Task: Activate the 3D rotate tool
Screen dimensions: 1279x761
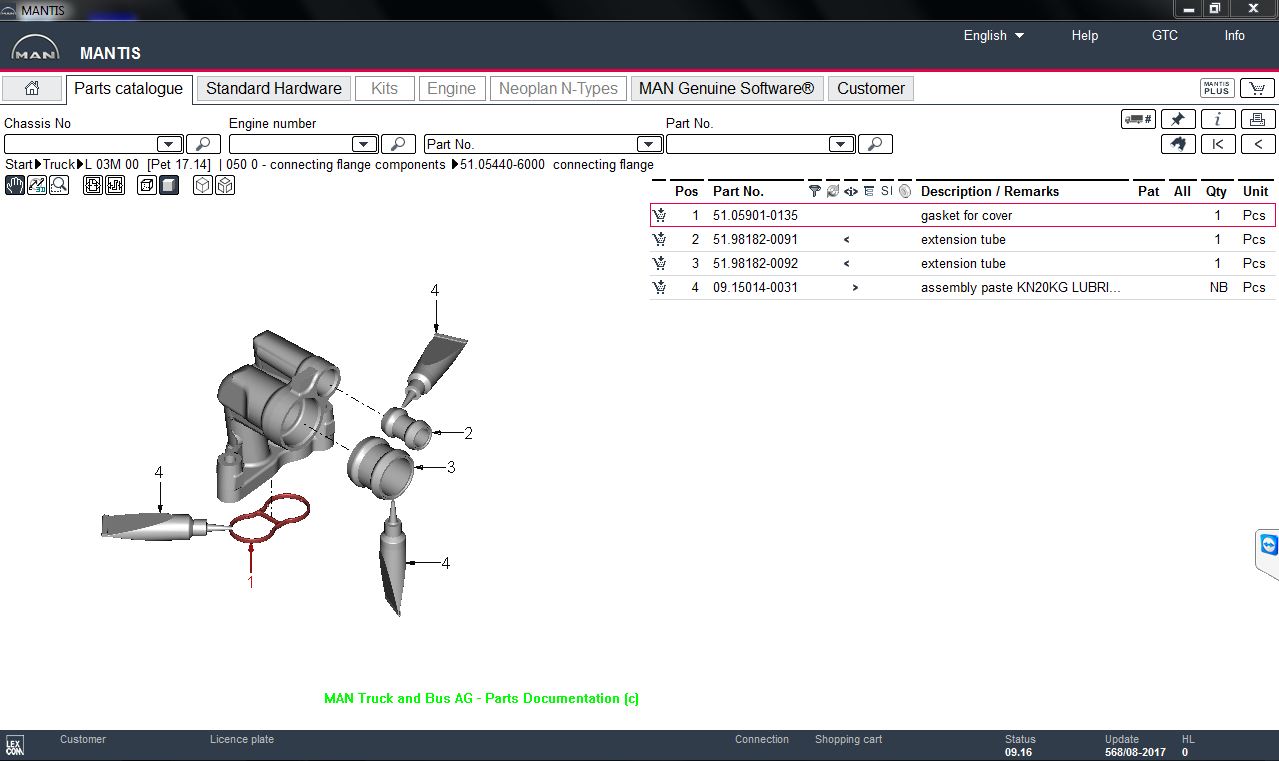Action: pos(37,185)
